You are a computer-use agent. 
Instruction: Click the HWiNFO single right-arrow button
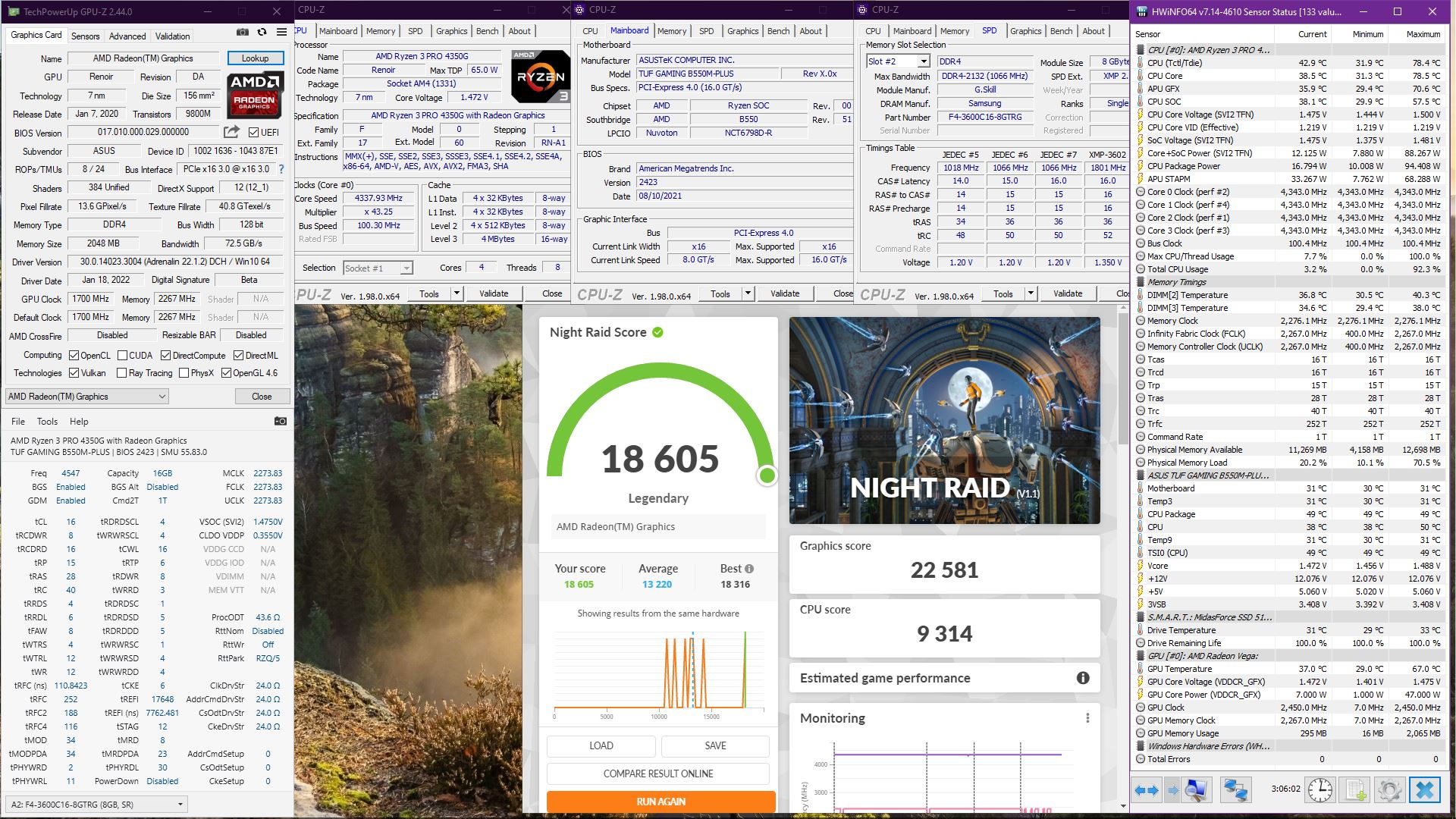[1173, 790]
